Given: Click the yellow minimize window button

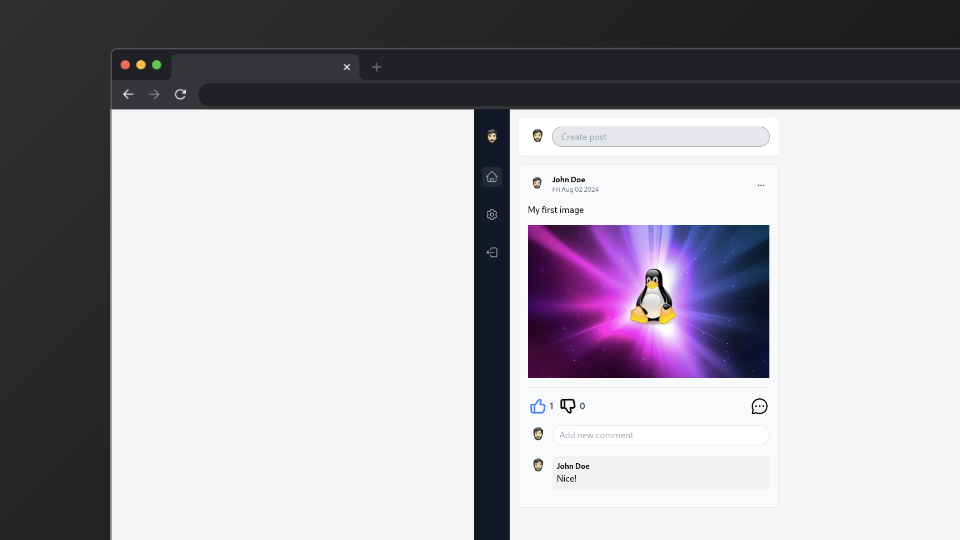Looking at the screenshot, I should [x=141, y=65].
